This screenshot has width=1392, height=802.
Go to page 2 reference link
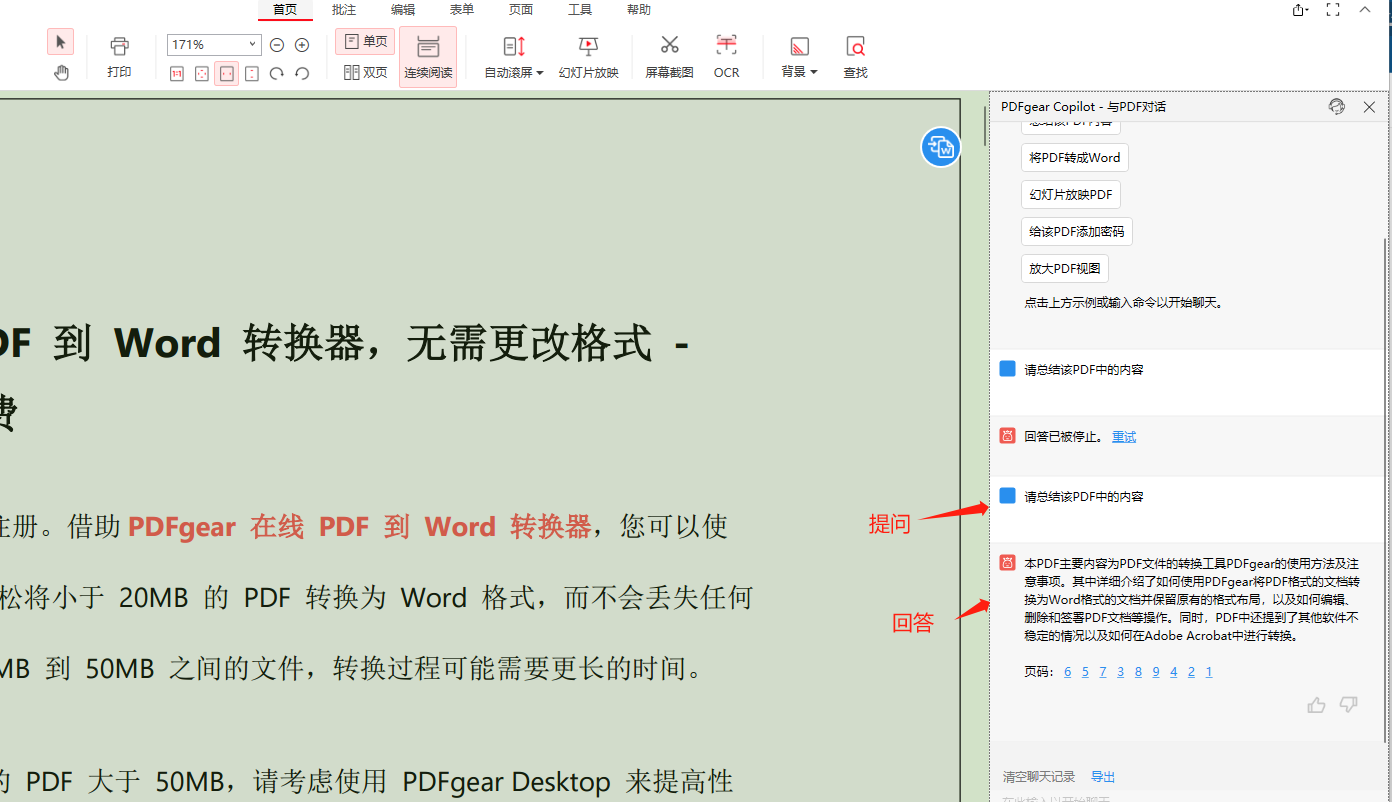click(1191, 672)
